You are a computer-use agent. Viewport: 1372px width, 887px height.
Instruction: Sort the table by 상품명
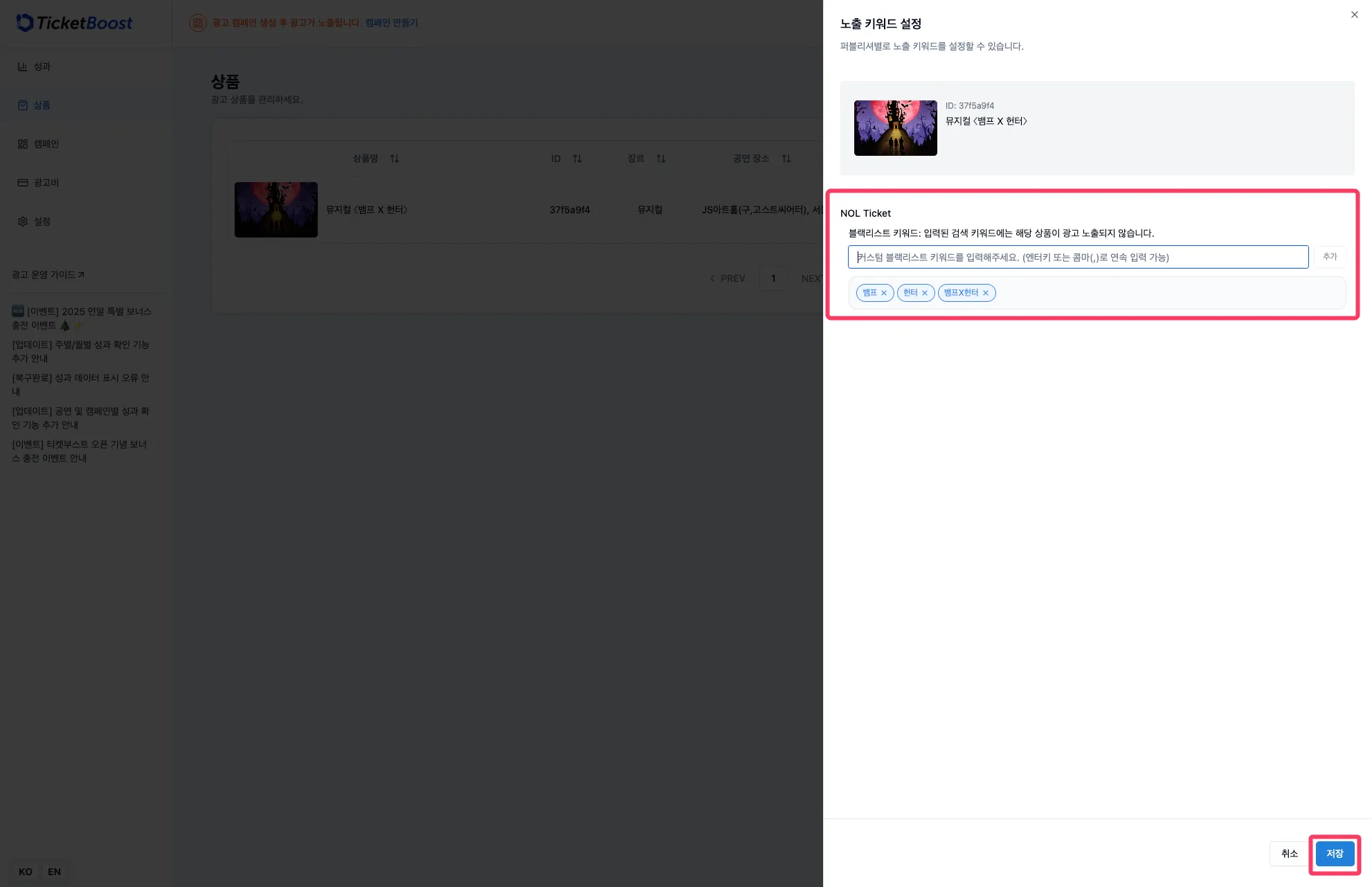click(394, 159)
